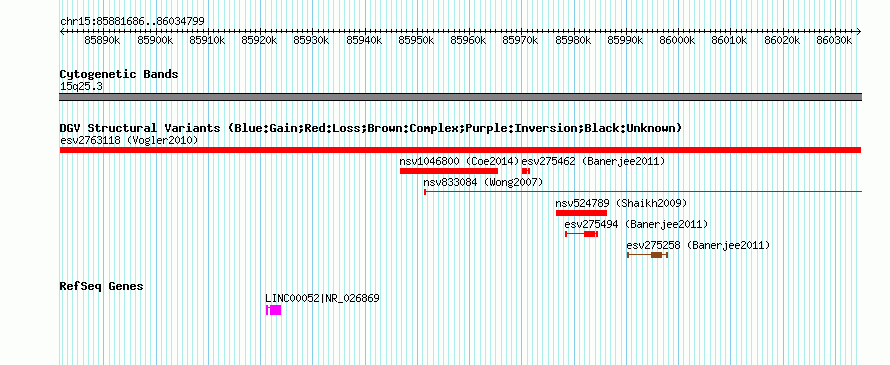
Task: Click the Cytogenetic Bands track title
Action: click(119, 74)
